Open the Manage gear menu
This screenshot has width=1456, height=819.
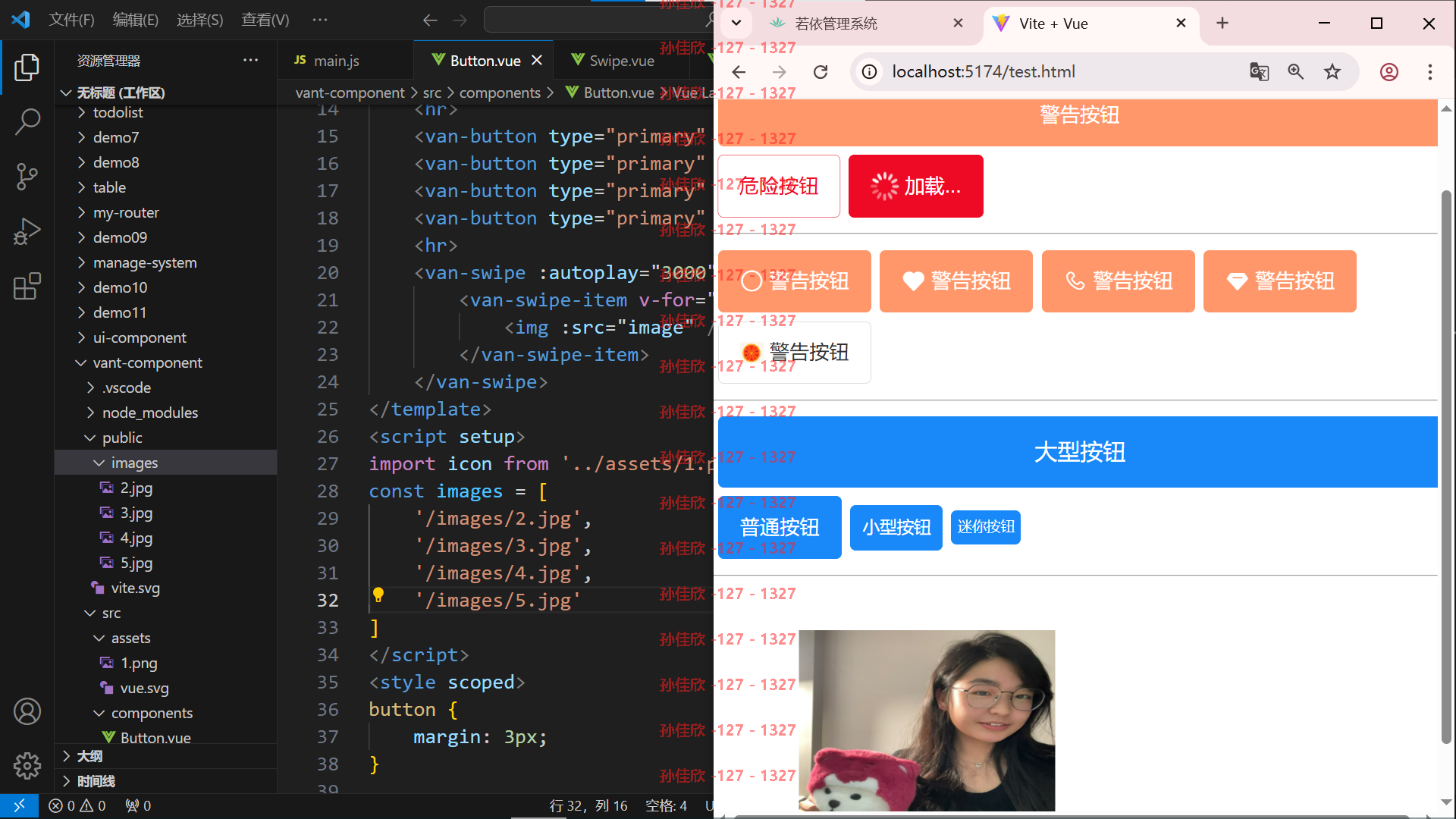(x=27, y=766)
